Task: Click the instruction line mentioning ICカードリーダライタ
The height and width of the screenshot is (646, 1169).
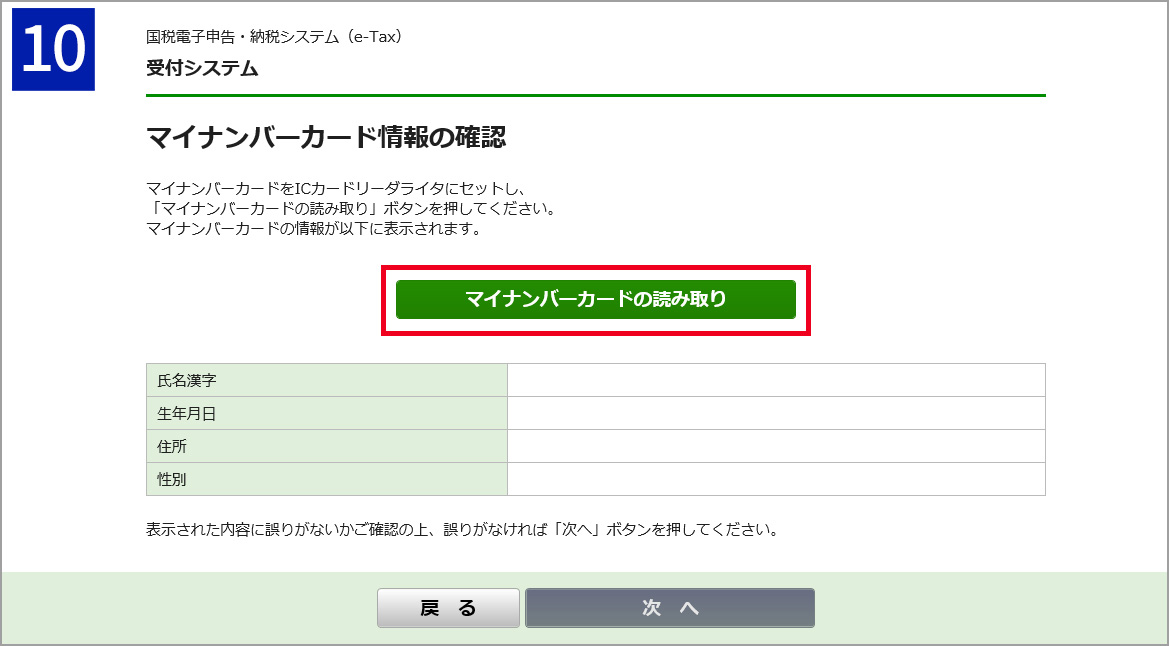Action: [336, 189]
